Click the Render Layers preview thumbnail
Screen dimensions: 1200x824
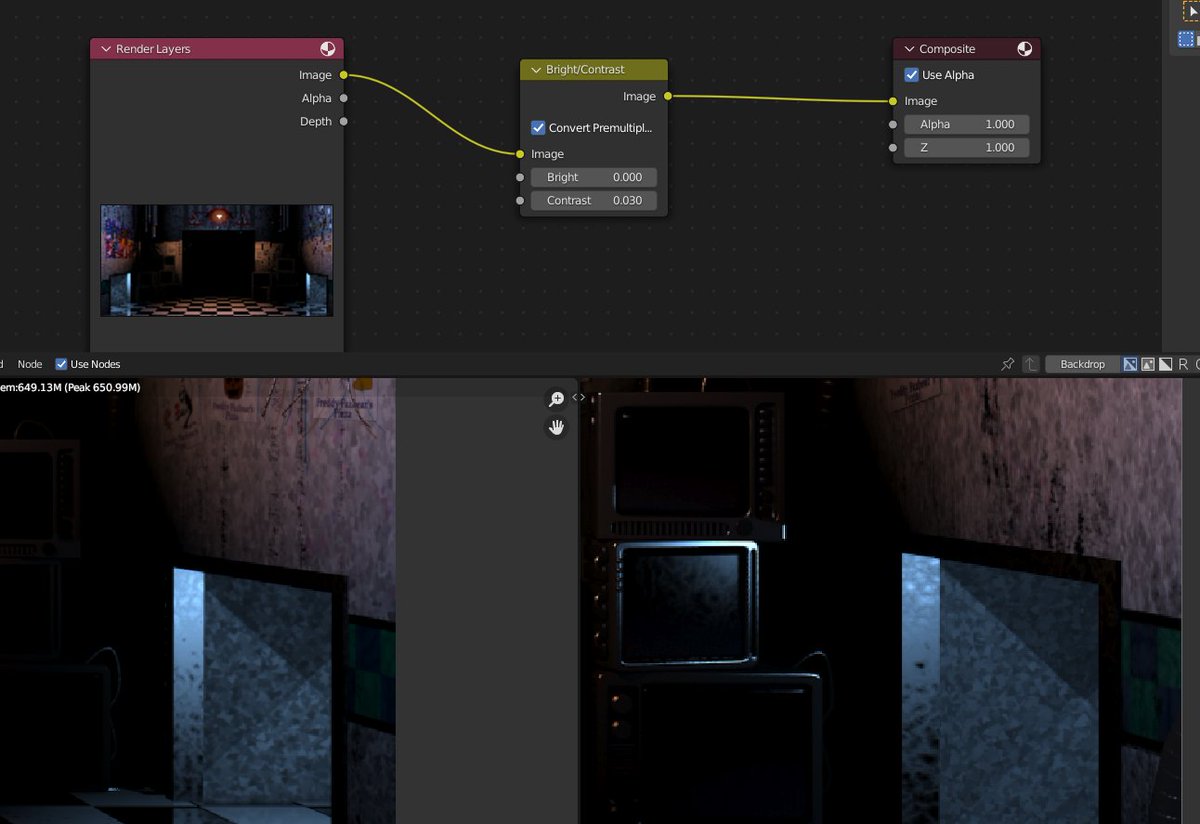click(x=217, y=260)
